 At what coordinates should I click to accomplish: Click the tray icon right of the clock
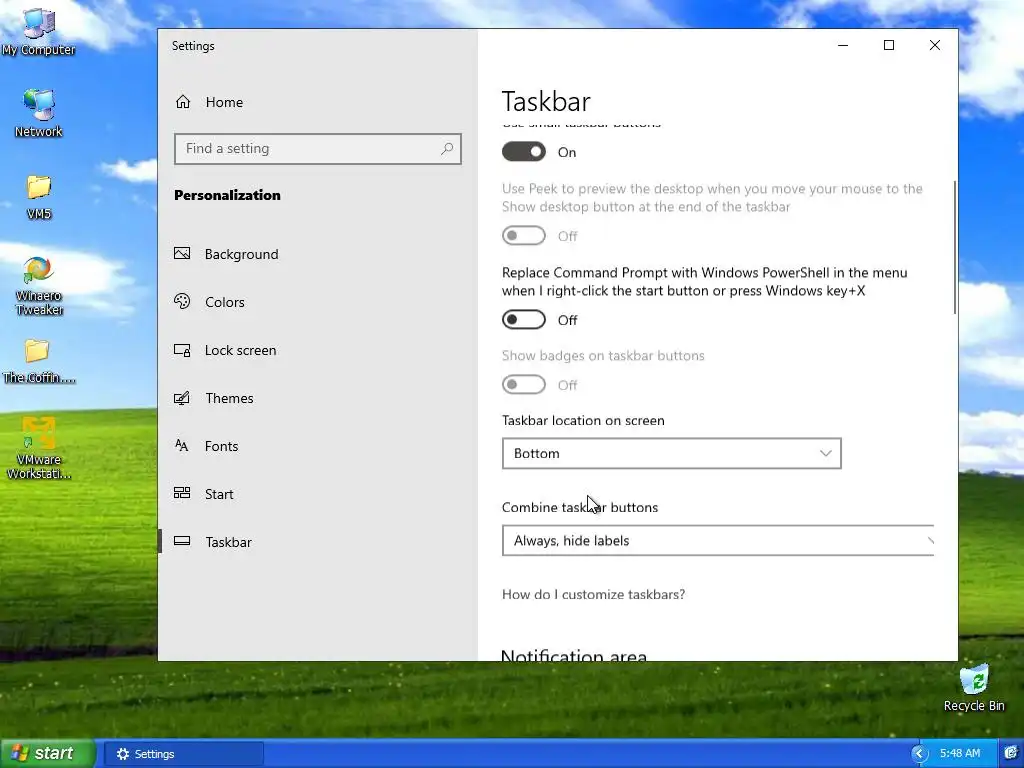(1012, 753)
